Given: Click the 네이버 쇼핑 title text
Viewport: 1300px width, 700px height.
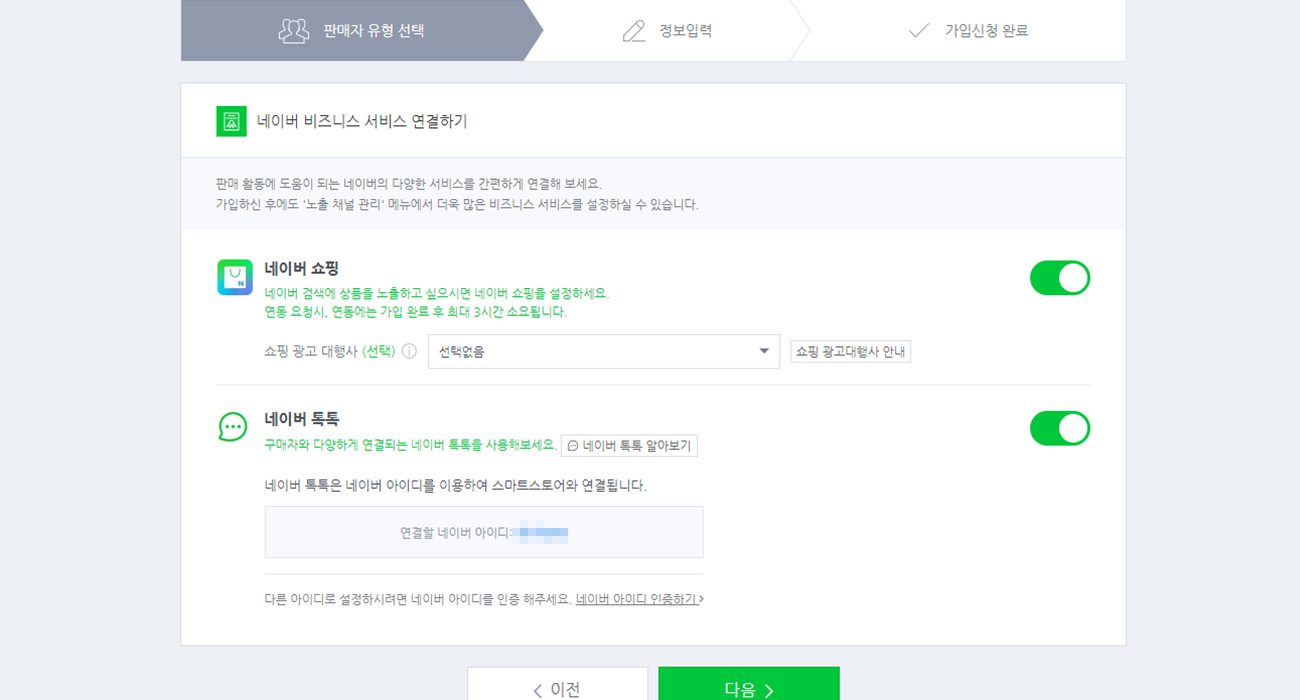Looking at the screenshot, I should pyautogui.click(x=302, y=268).
